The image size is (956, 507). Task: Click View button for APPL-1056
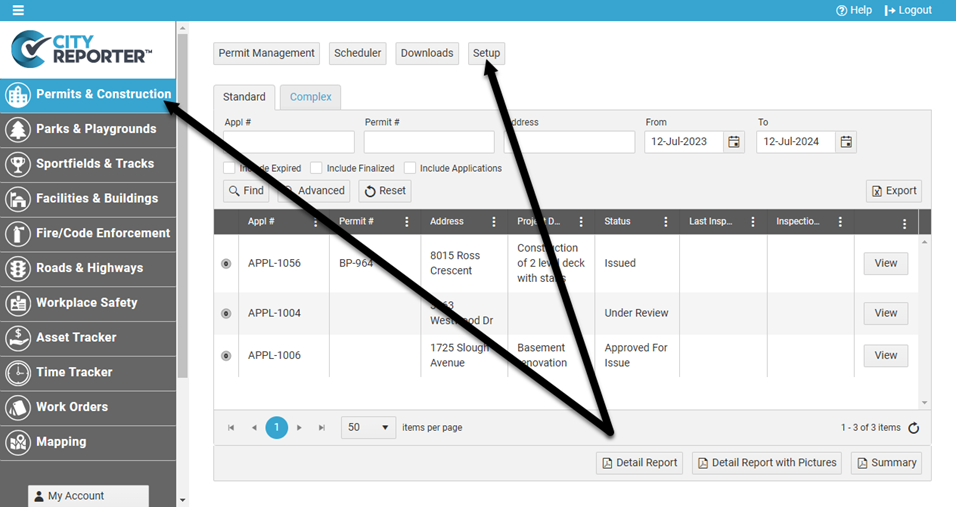pyautogui.click(x=885, y=263)
